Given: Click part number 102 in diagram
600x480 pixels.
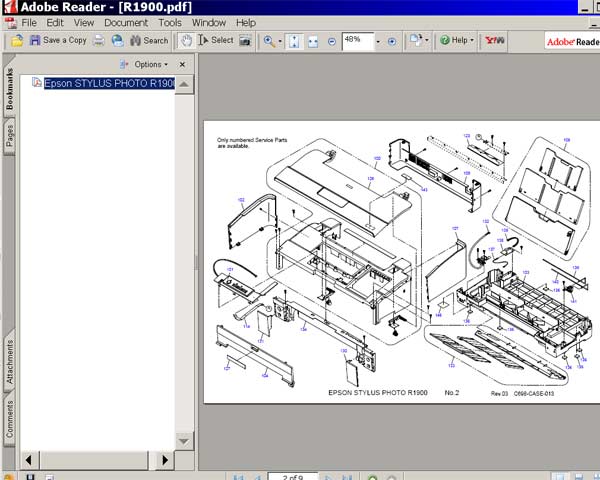Looking at the screenshot, I should 241,200.
